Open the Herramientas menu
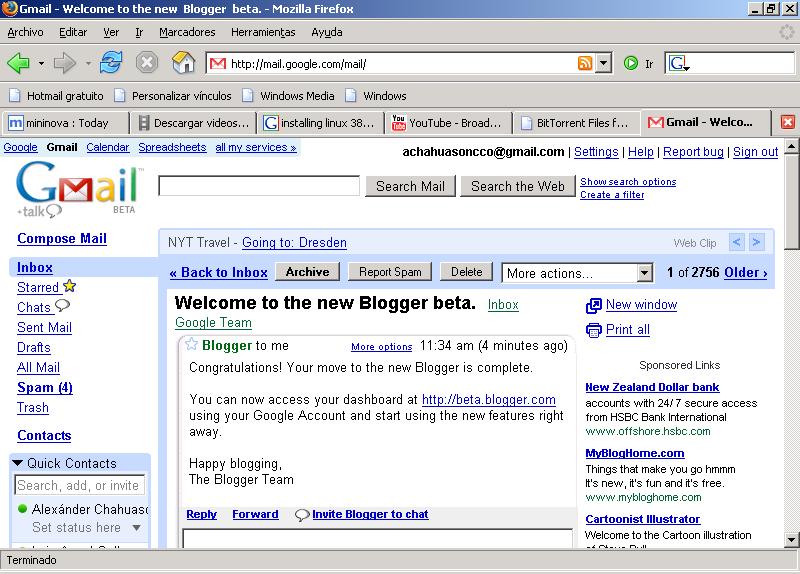Image resolution: width=800 pixels, height=574 pixels. (263, 32)
